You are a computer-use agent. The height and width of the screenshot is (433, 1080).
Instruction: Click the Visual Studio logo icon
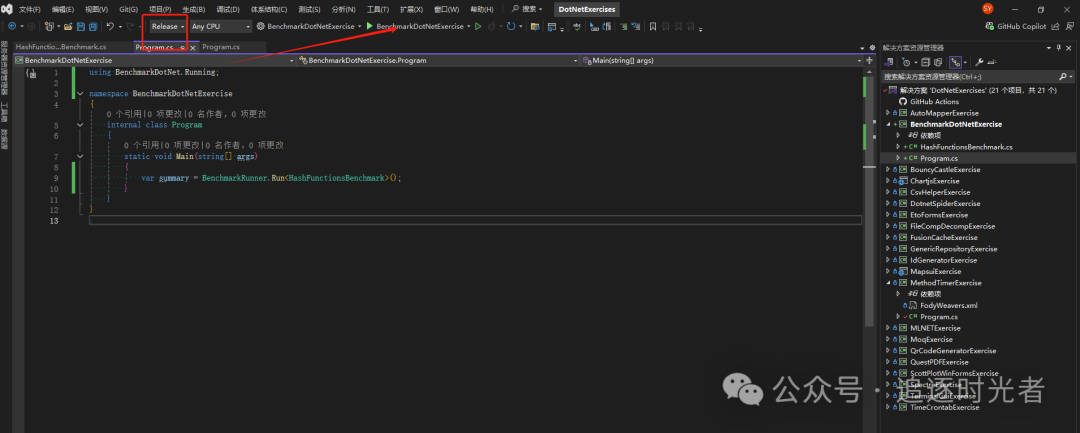(x=8, y=10)
